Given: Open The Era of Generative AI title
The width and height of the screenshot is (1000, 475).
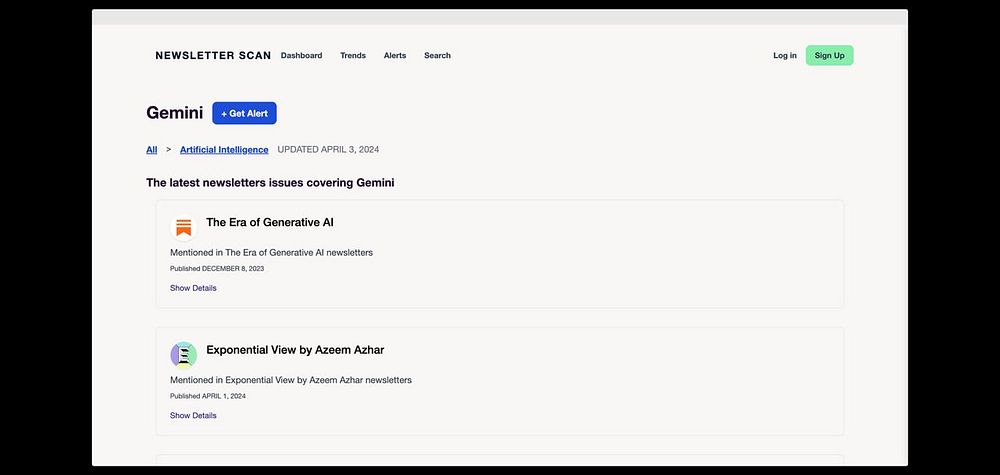Looking at the screenshot, I should (x=270, y=223).
